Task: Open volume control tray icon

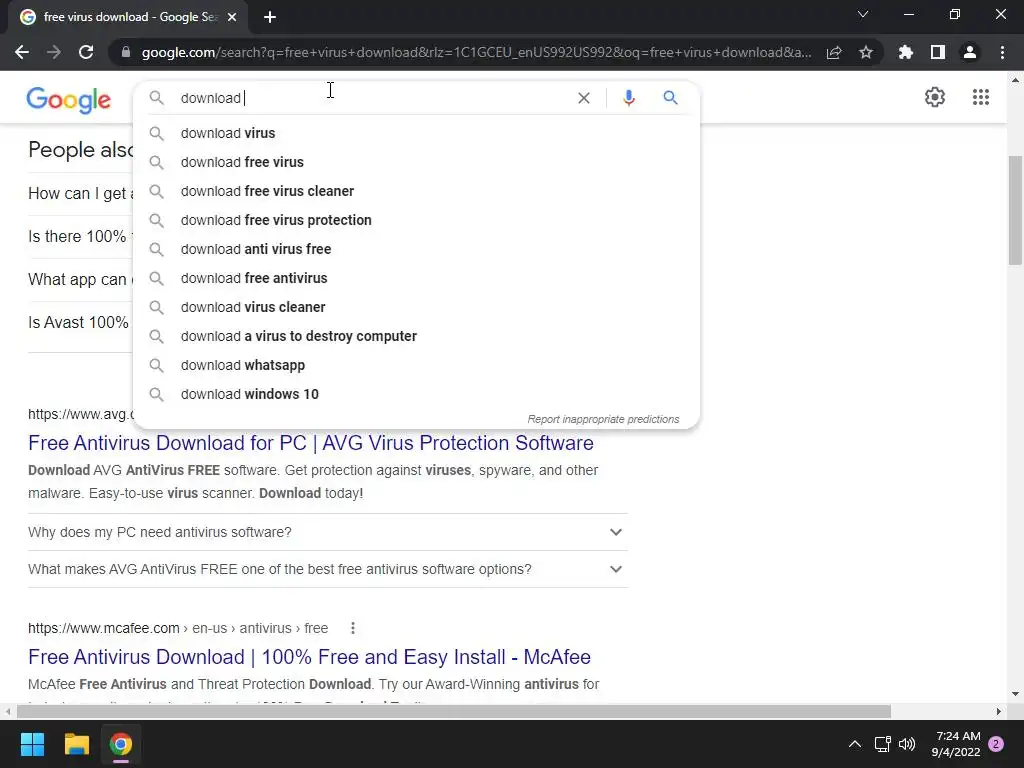Action: [x=906, y=744]
